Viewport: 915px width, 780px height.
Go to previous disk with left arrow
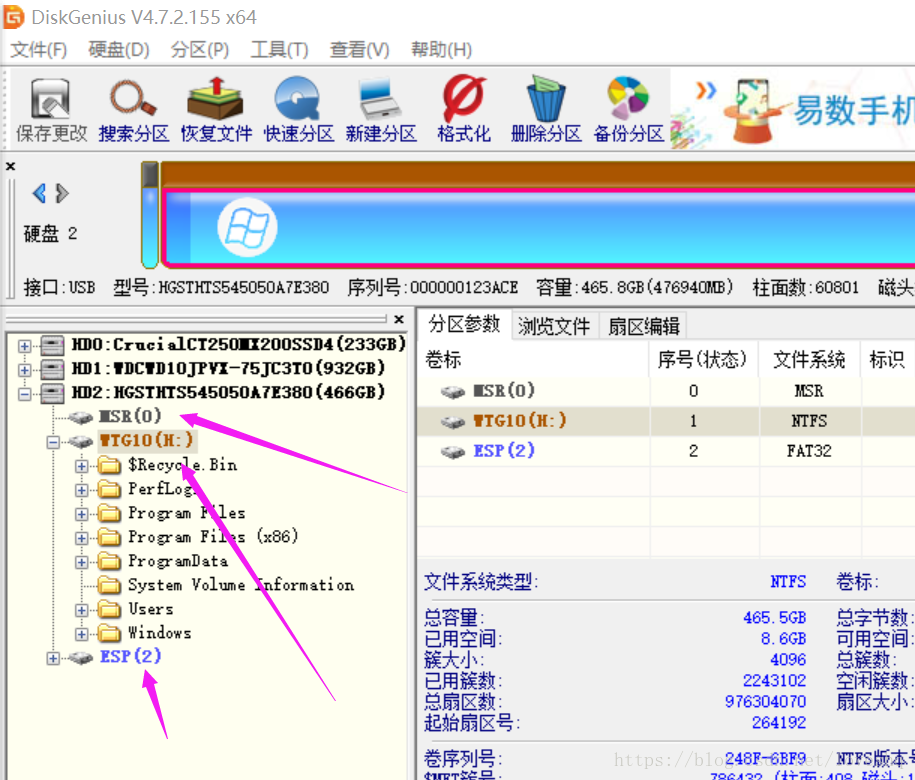pos(39,193)
